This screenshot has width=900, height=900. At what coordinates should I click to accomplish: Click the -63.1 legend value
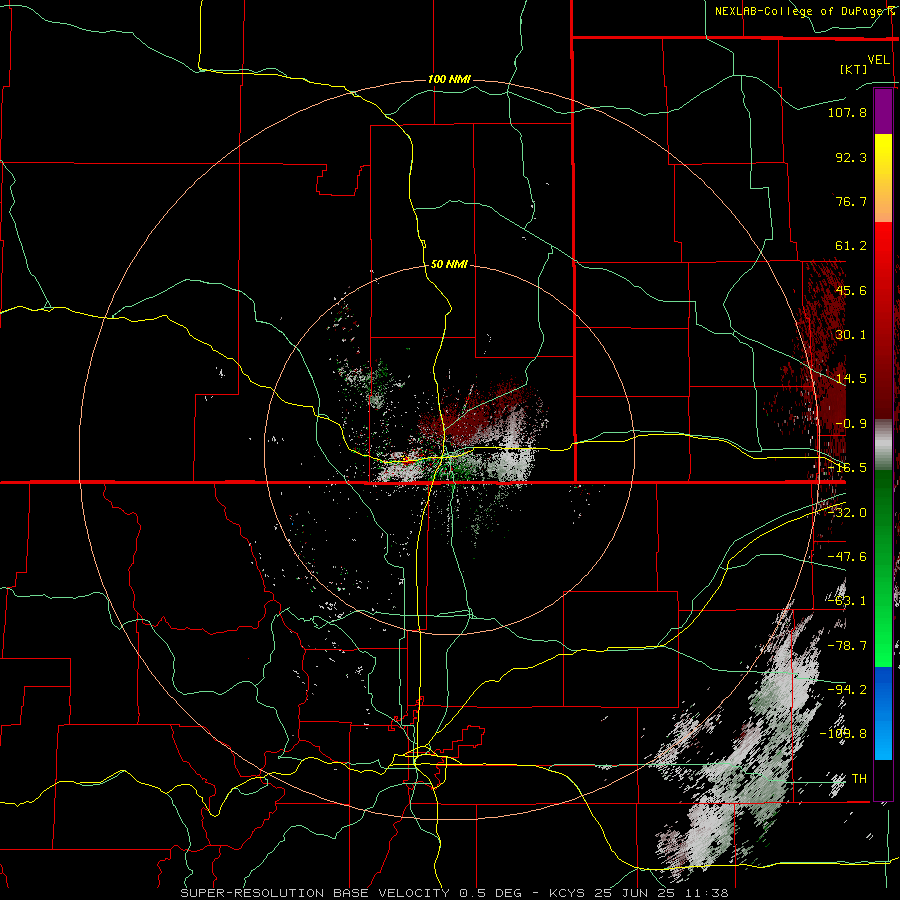pos(847,601)
